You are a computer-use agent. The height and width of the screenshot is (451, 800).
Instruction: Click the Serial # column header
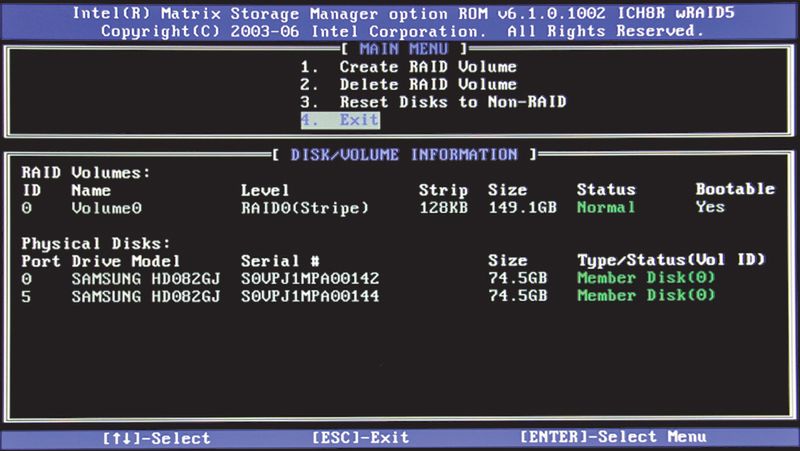[280, 261]
